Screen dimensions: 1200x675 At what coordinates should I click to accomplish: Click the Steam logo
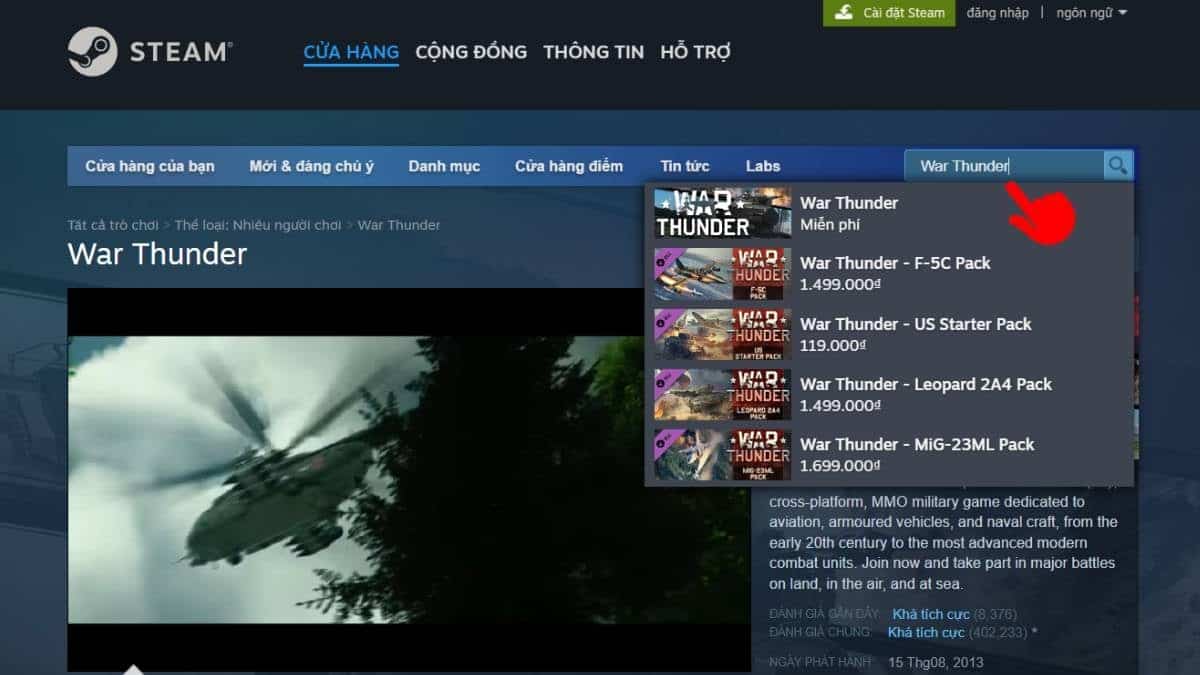pos(150,52)
